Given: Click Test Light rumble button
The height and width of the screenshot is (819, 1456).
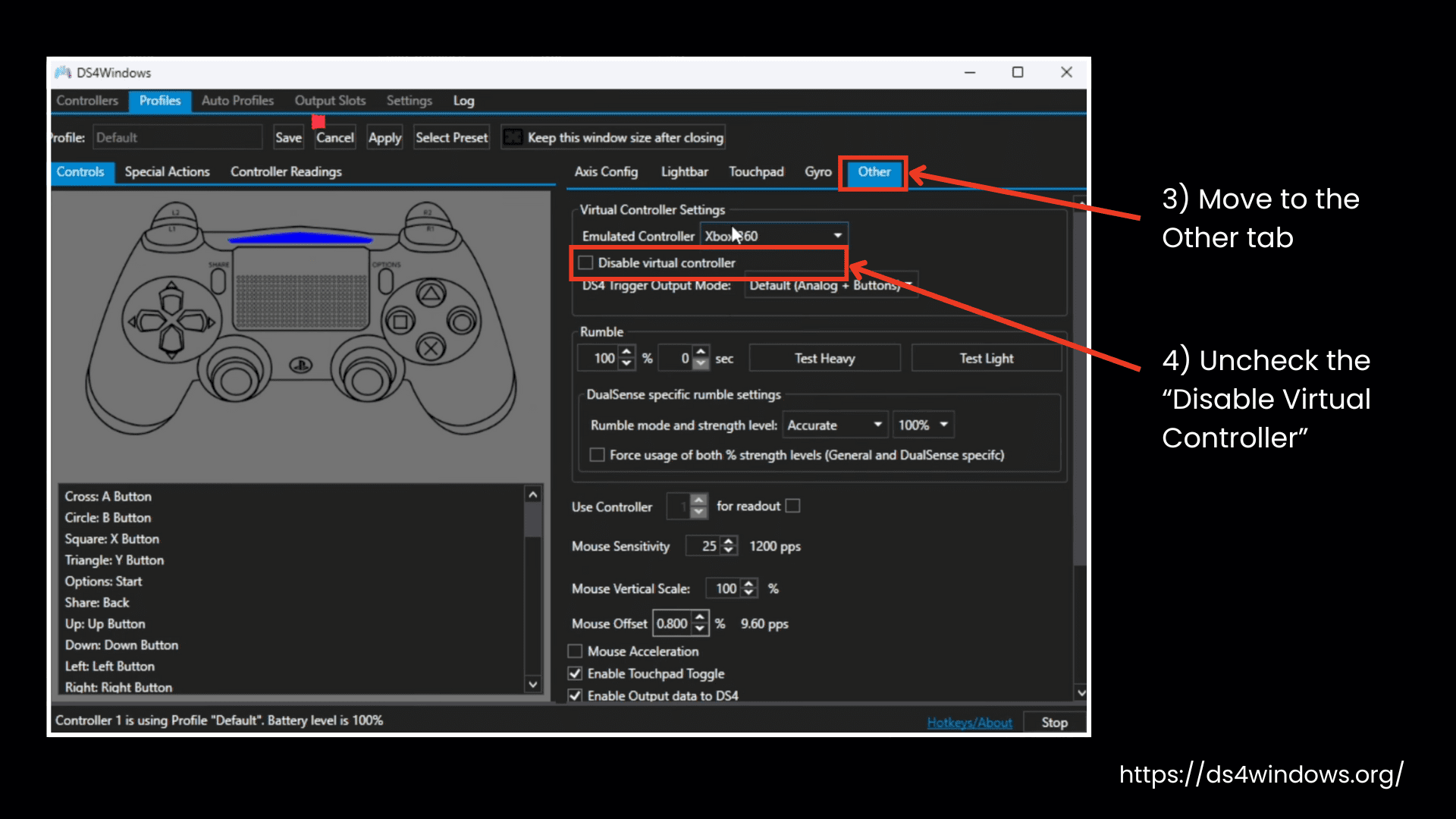Looking at the screenshot, I should point(986,358).
